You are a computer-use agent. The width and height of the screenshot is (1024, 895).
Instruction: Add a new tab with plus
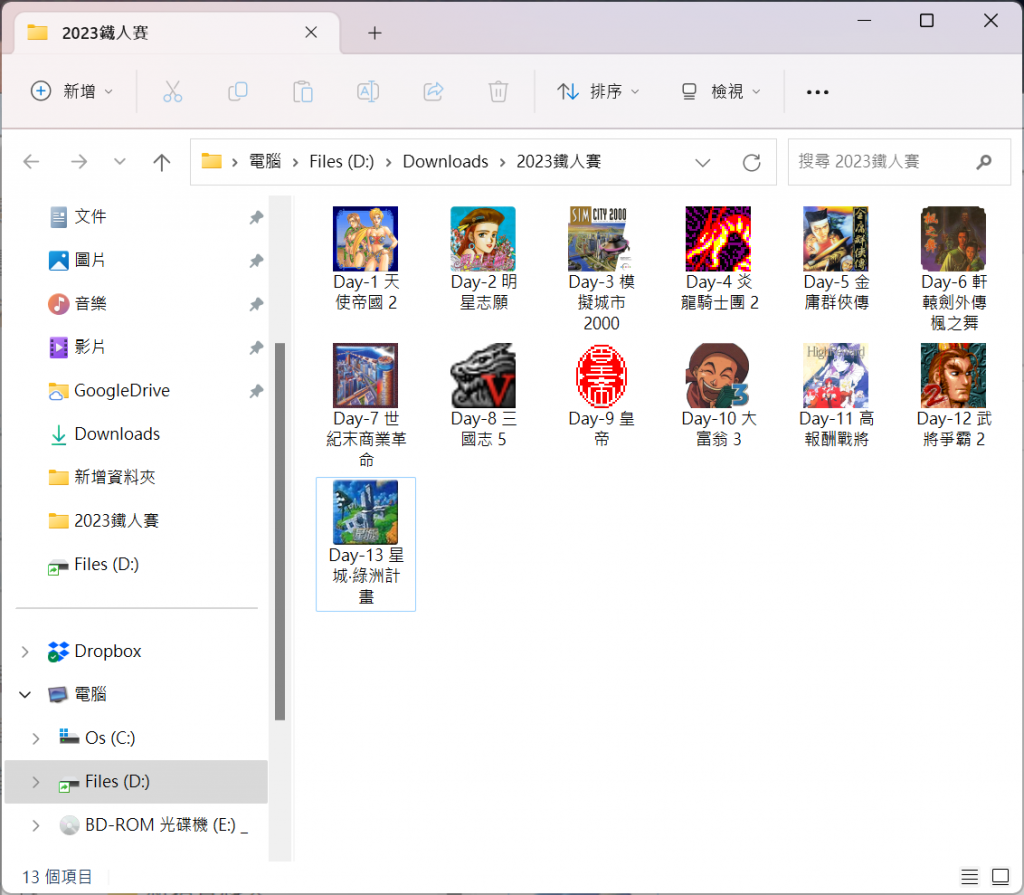374,33
